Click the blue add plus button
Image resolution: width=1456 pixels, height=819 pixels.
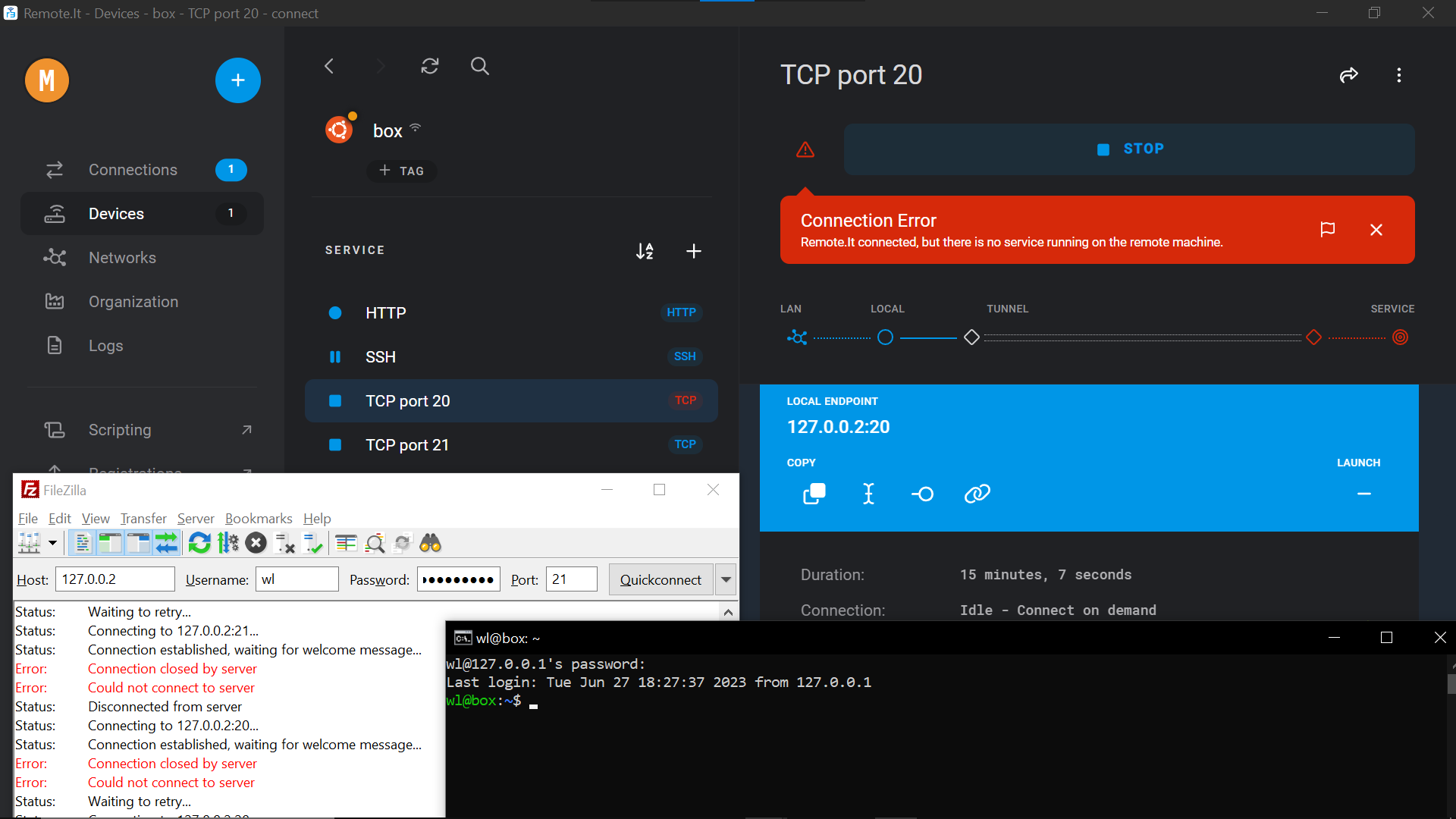(x=238, y=80)
